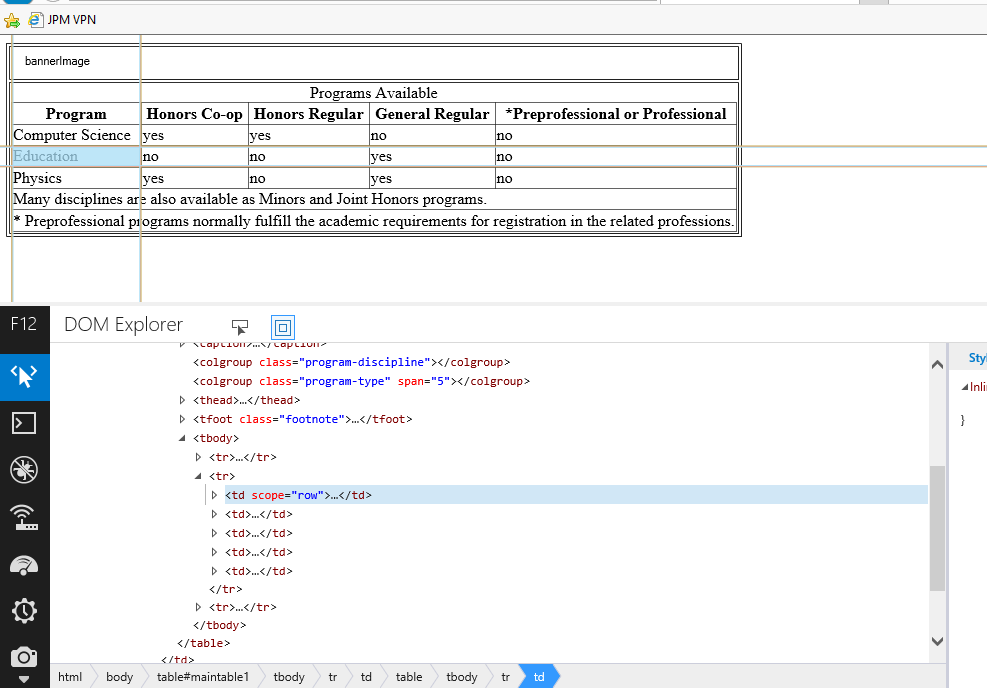Screen dimensions: 987x688
Task: Toggle DOM element highlighting box button
Action: click(x=282, y=326)
